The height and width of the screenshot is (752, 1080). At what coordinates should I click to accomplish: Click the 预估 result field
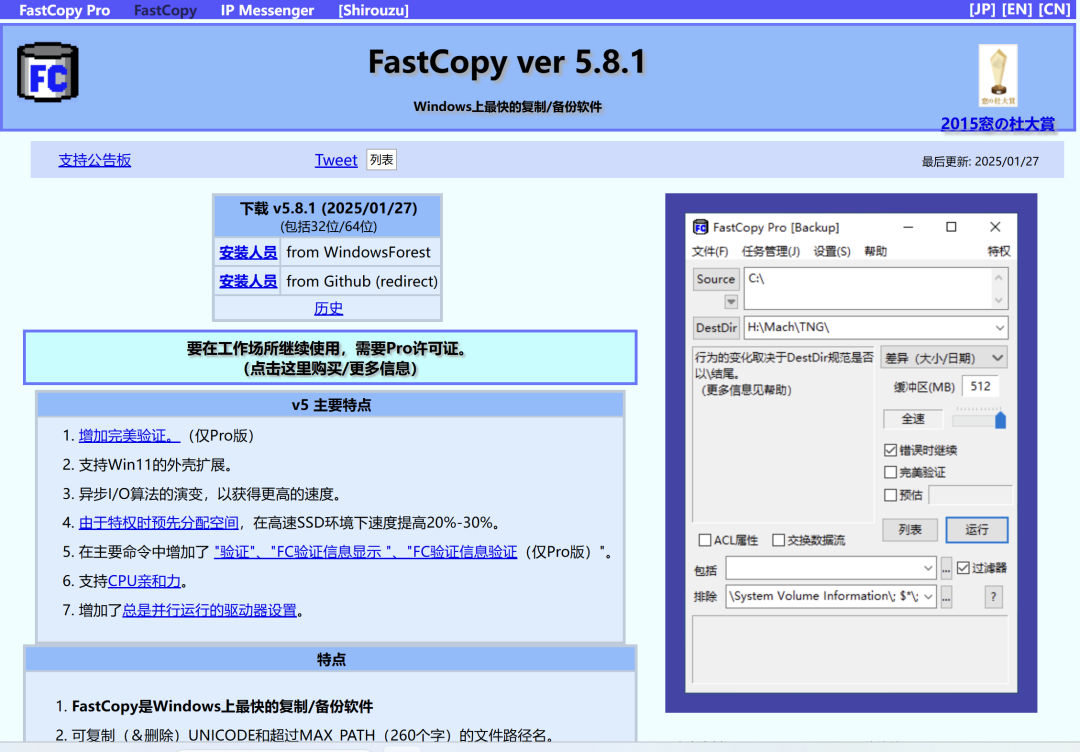coord(970,495)
